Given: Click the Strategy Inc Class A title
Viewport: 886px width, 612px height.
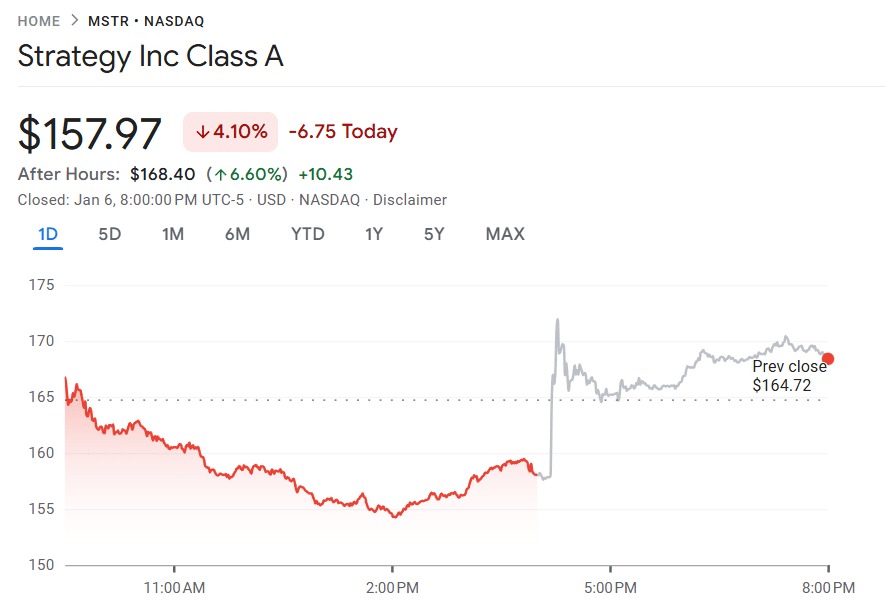Looking at the screenshot, I should click(150, 57).
